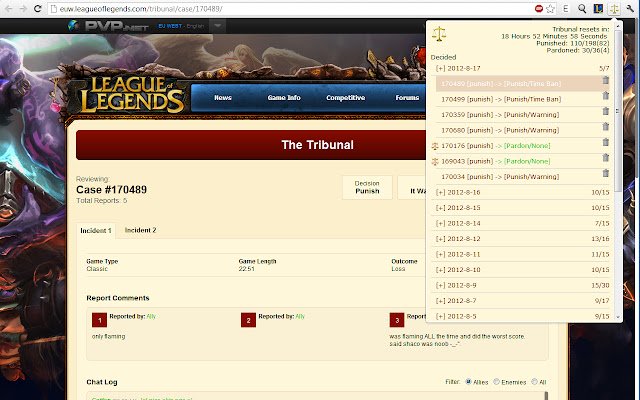Viewport: 640px width, 400px height.
Task: Click report number 1 badge
Action: click(99, 320)
